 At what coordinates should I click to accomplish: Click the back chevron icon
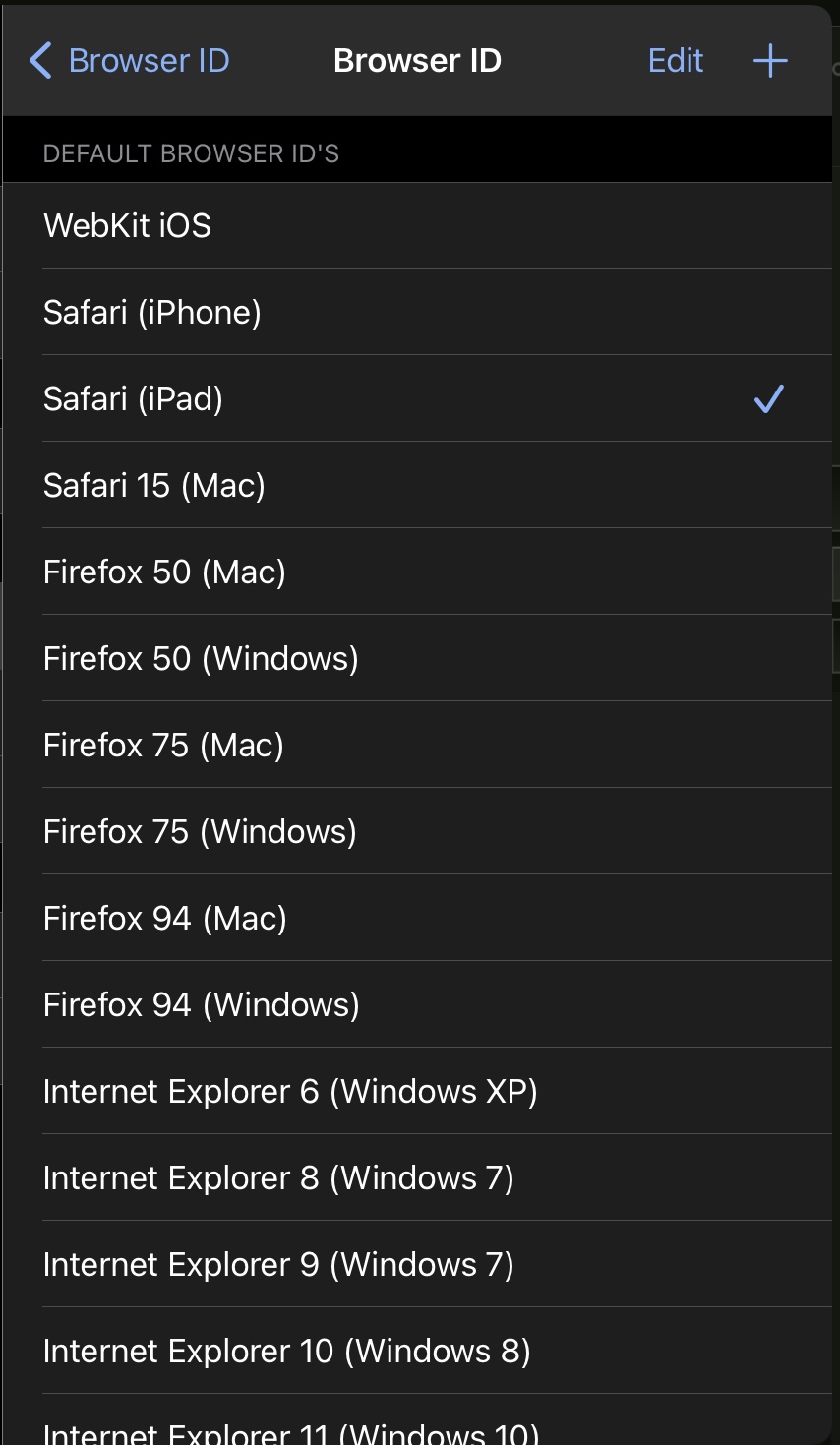(x=40, y=61)
